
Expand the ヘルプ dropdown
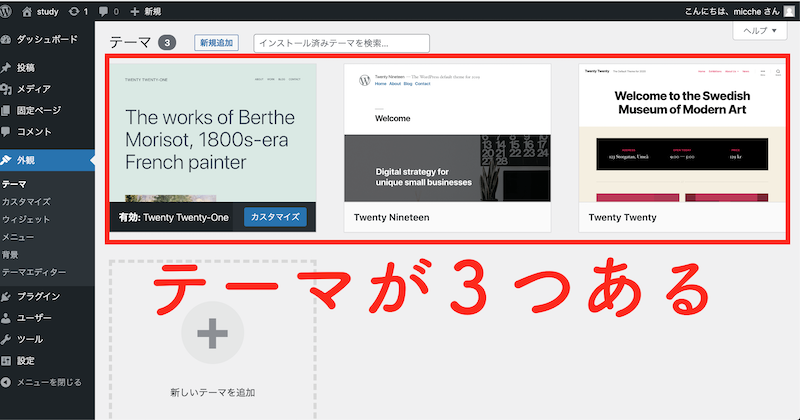point(760,31)
